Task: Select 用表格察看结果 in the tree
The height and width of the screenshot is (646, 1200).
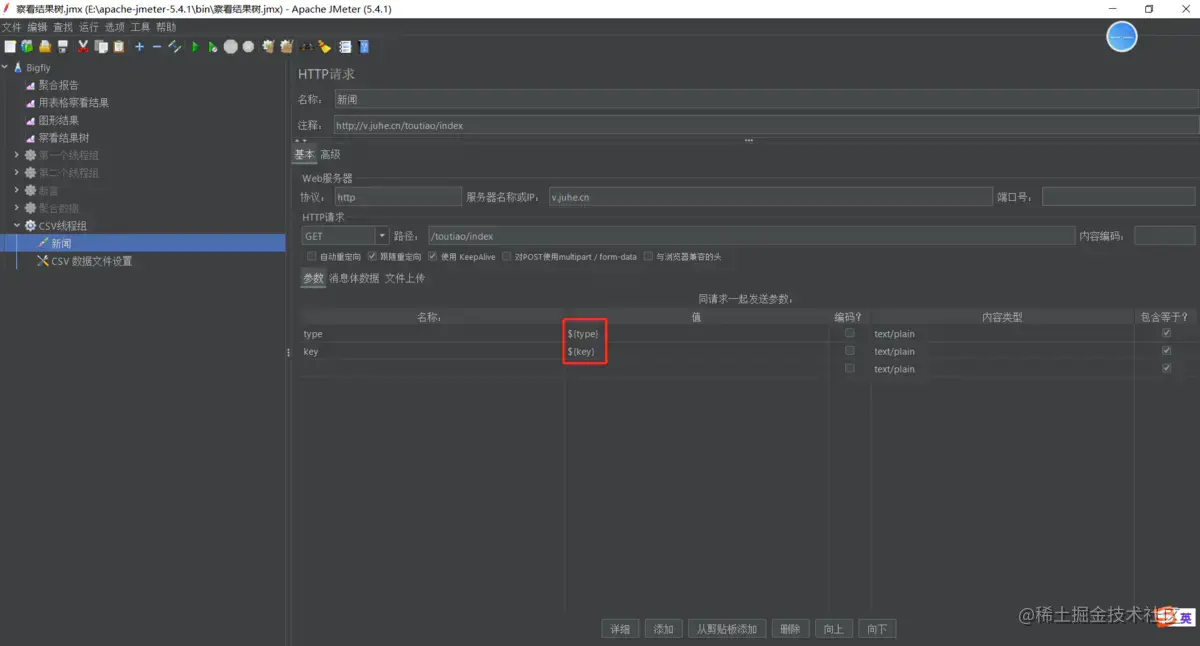Action: (x=73, y=103)
